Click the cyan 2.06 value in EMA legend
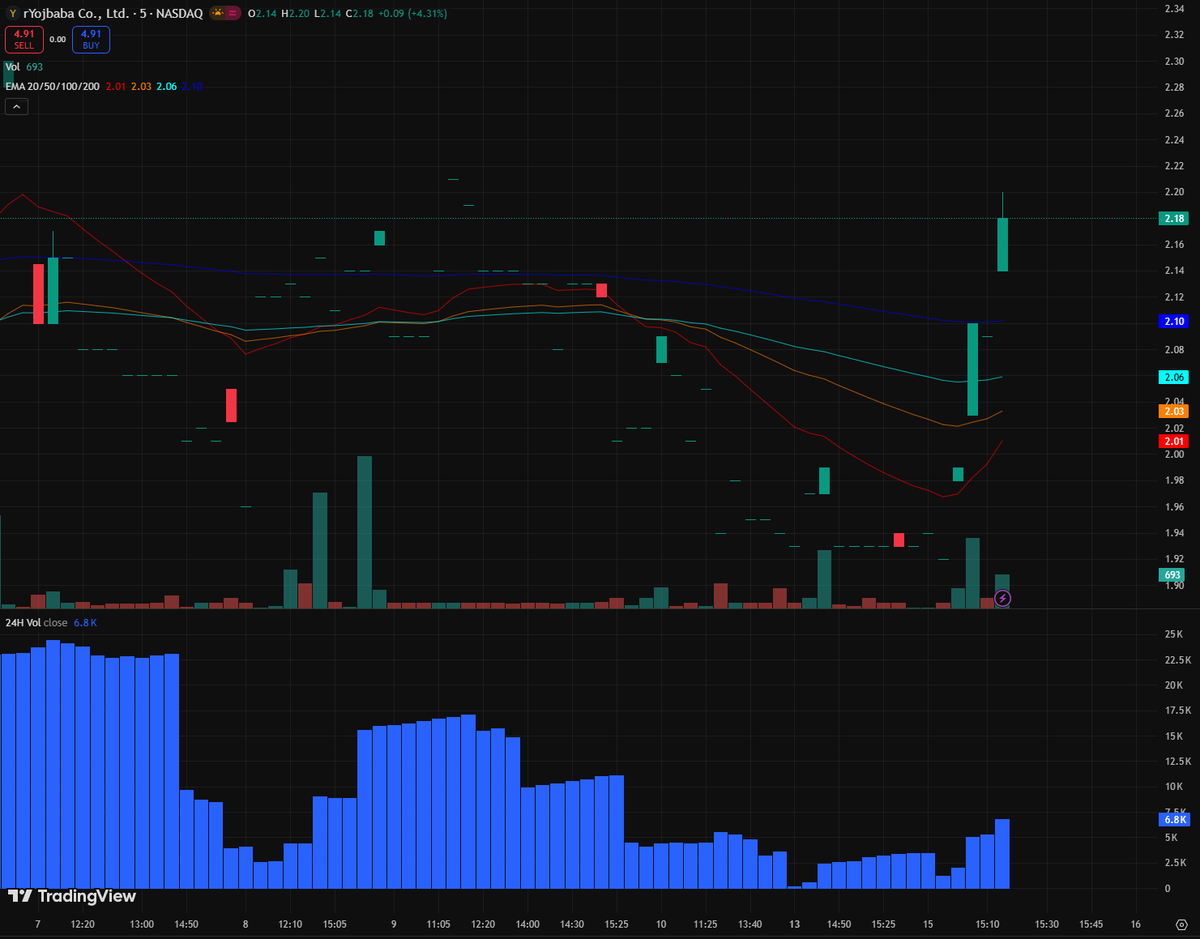The image size is (1200, 939). pyautogui.click(x=167, y=87)
